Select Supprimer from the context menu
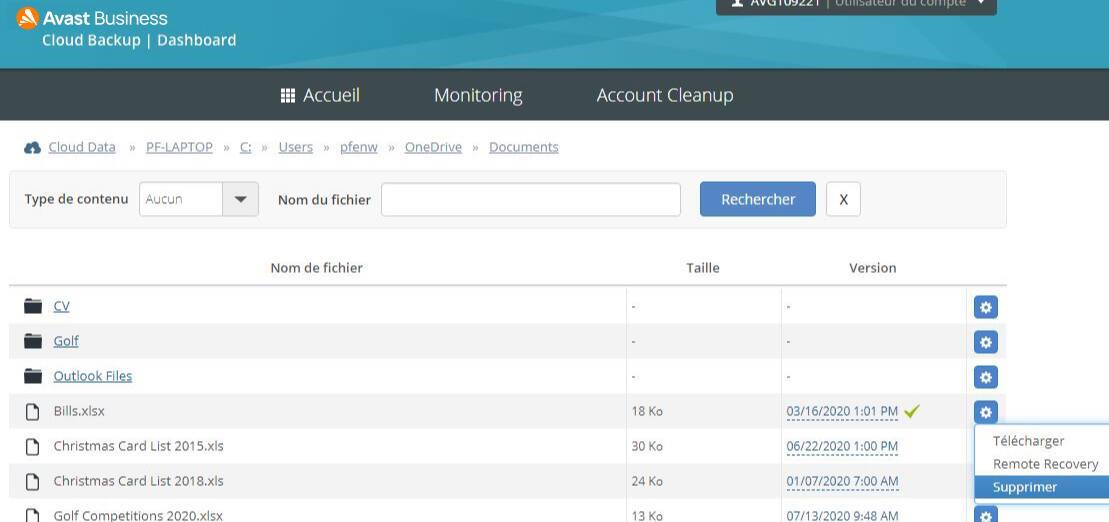Image resolution: width=1109 pixels, height=522 pixels. [x=1024, y=487]
